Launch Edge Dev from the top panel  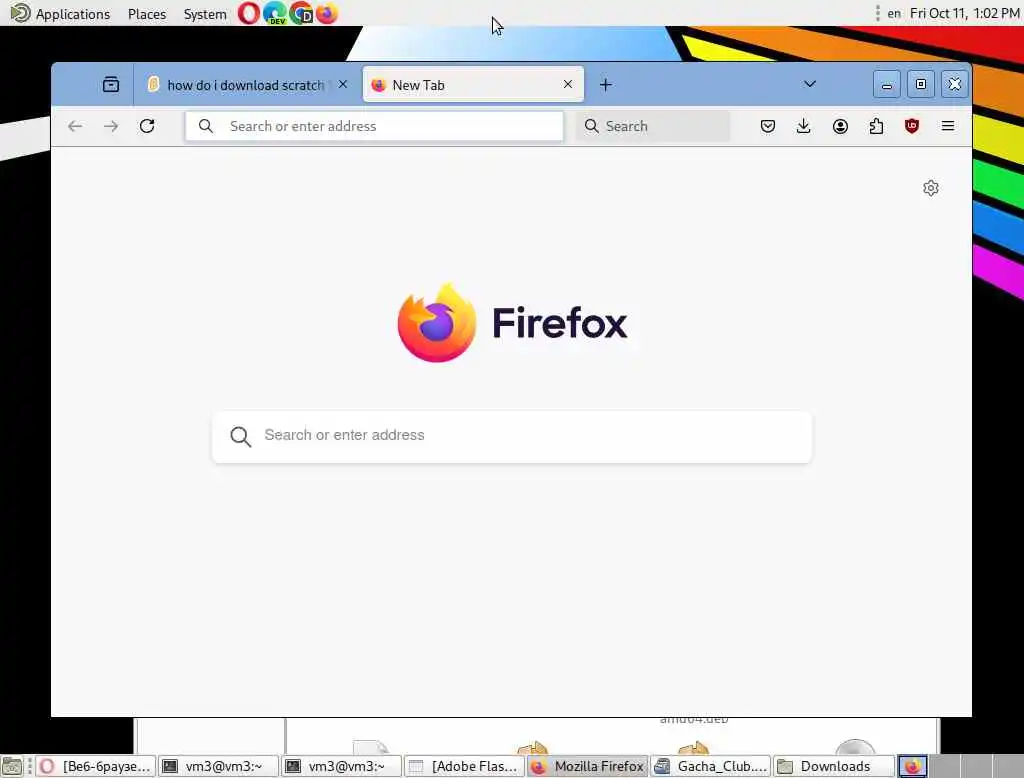[x=274, y=13]
